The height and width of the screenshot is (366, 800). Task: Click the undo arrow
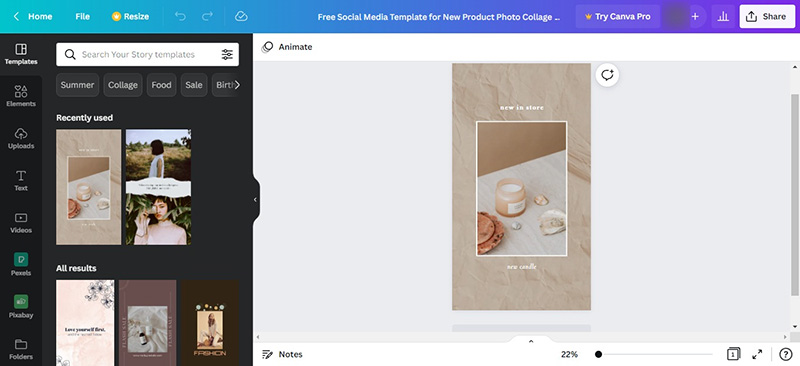pyautogui.click(x=180, y=16)
